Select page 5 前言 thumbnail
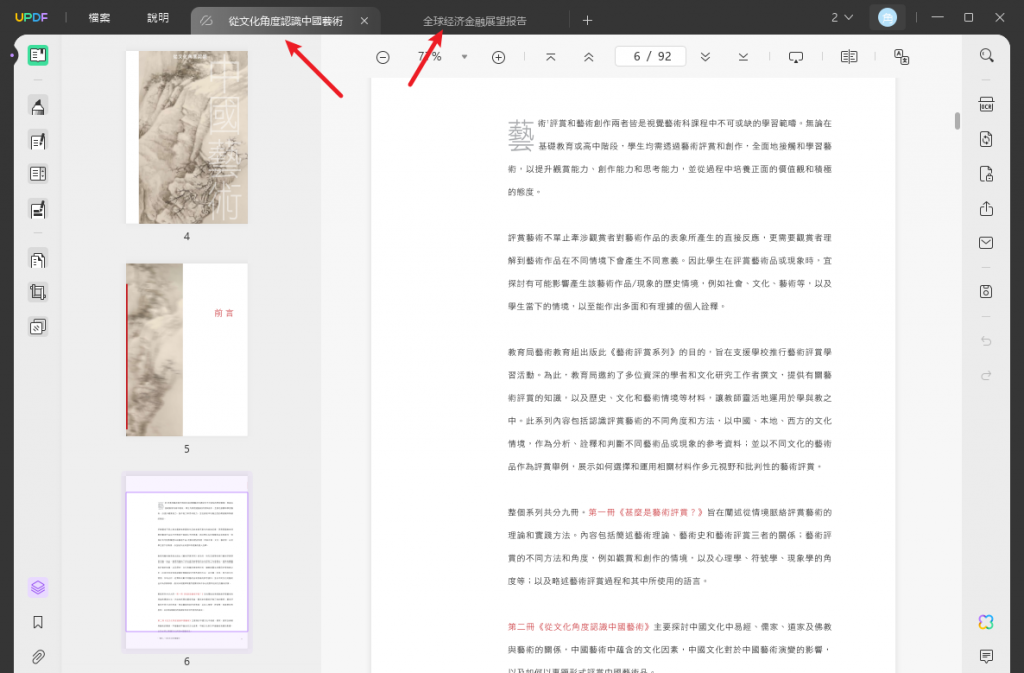 point(187,350)
